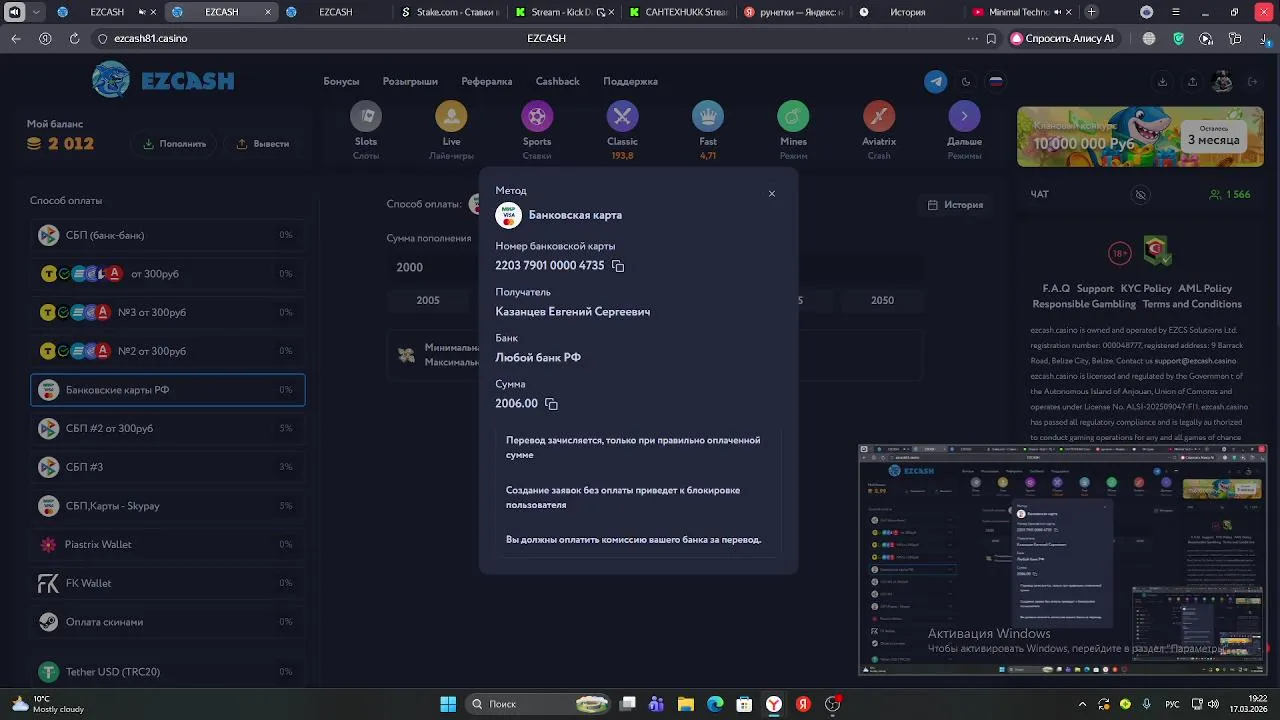Open the Sports betting category
The height and width of the screenshot is (720, 1280).
537,130
